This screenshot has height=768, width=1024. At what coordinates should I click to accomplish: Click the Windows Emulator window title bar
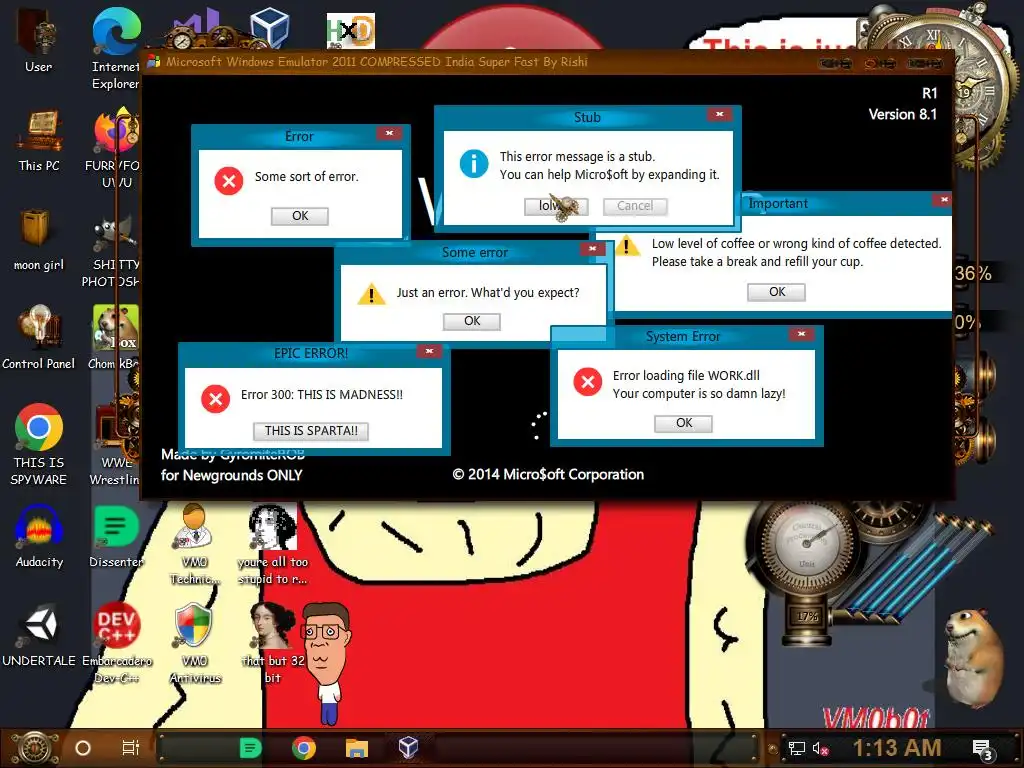[x=547, y=62]
